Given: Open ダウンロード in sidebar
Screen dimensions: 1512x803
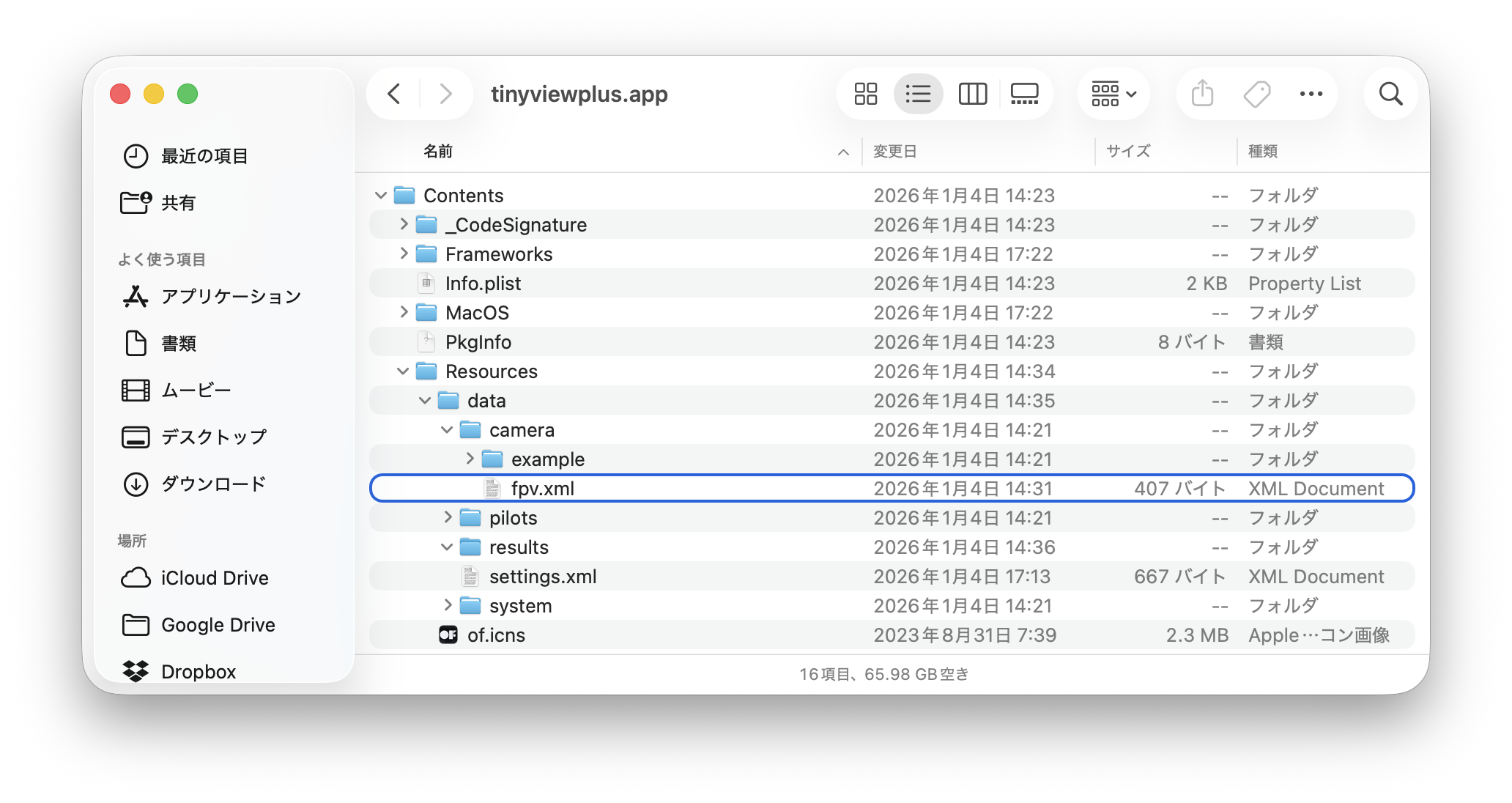Looking at the screenshot, I should pyautogui.click(x=212, y=484).
